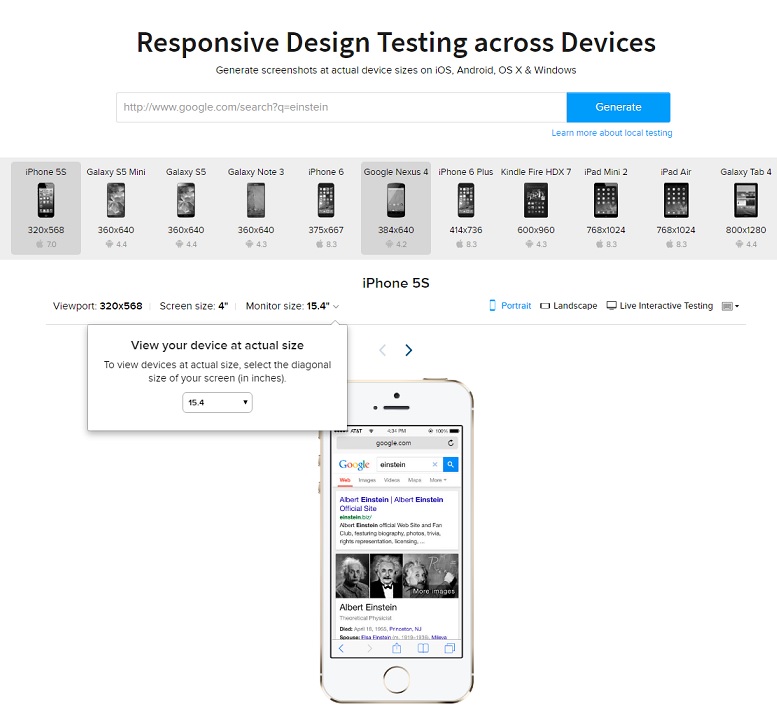The image size is (777, 709).
Task: Click the Safari back arrow in preview
Action: [341, 648]
